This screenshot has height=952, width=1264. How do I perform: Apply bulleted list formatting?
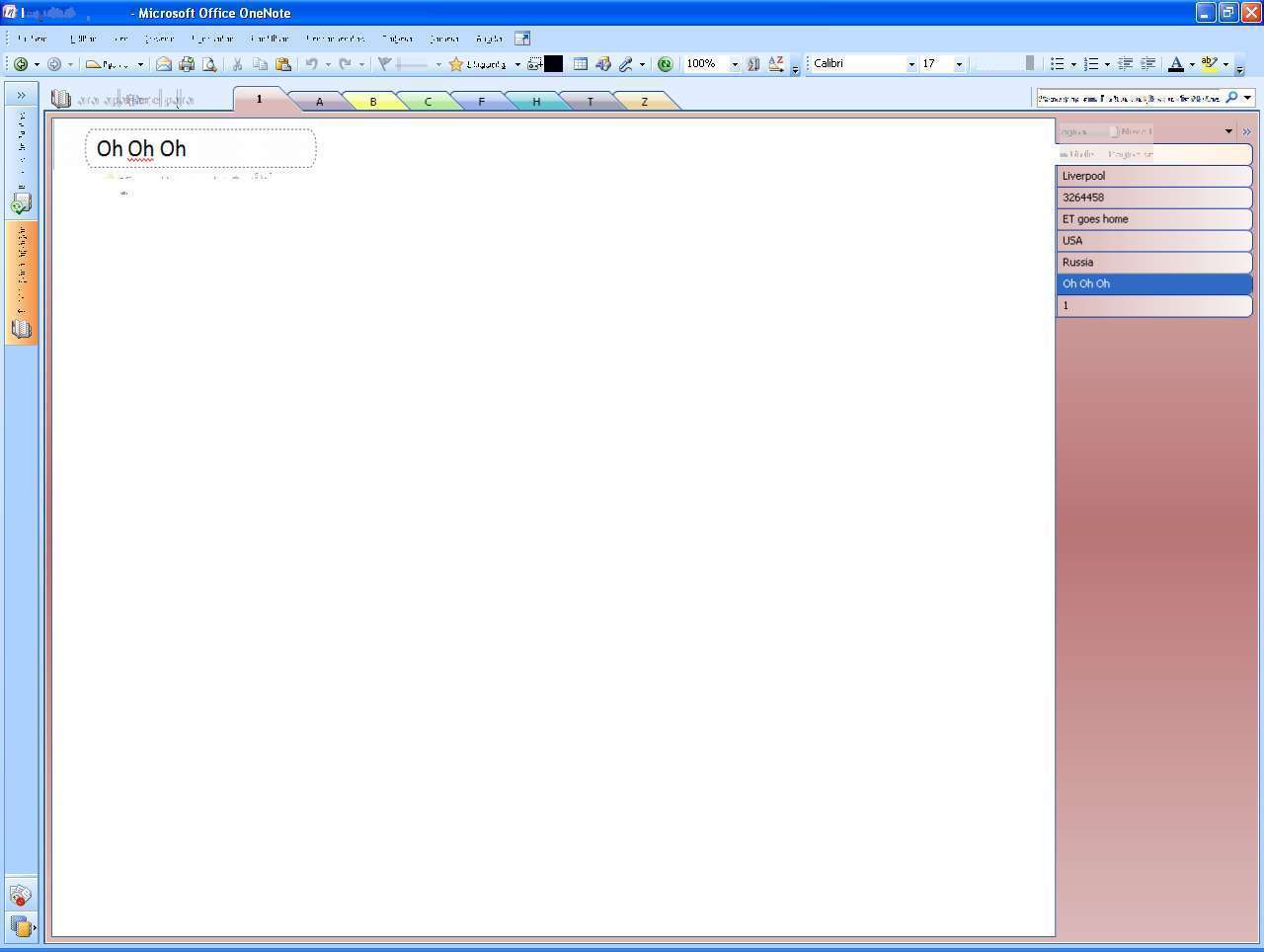click(x=1058, y=64)
